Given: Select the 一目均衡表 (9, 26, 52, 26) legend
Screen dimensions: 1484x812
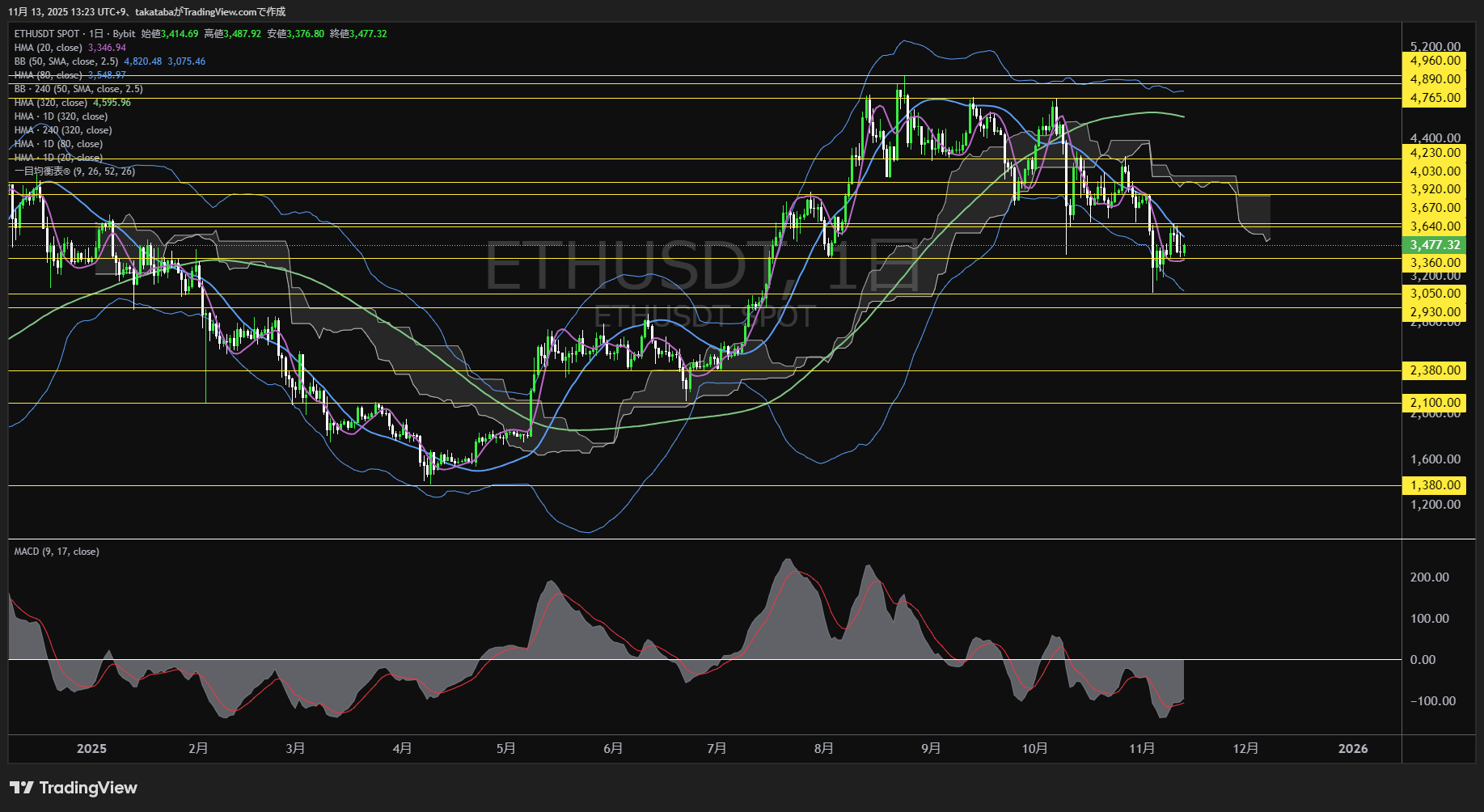Looking at the screenshot, I should tap(74, 171).
